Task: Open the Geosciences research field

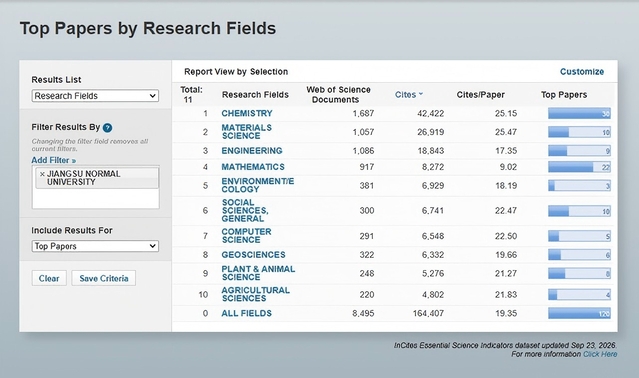Action: coord(253,255)
